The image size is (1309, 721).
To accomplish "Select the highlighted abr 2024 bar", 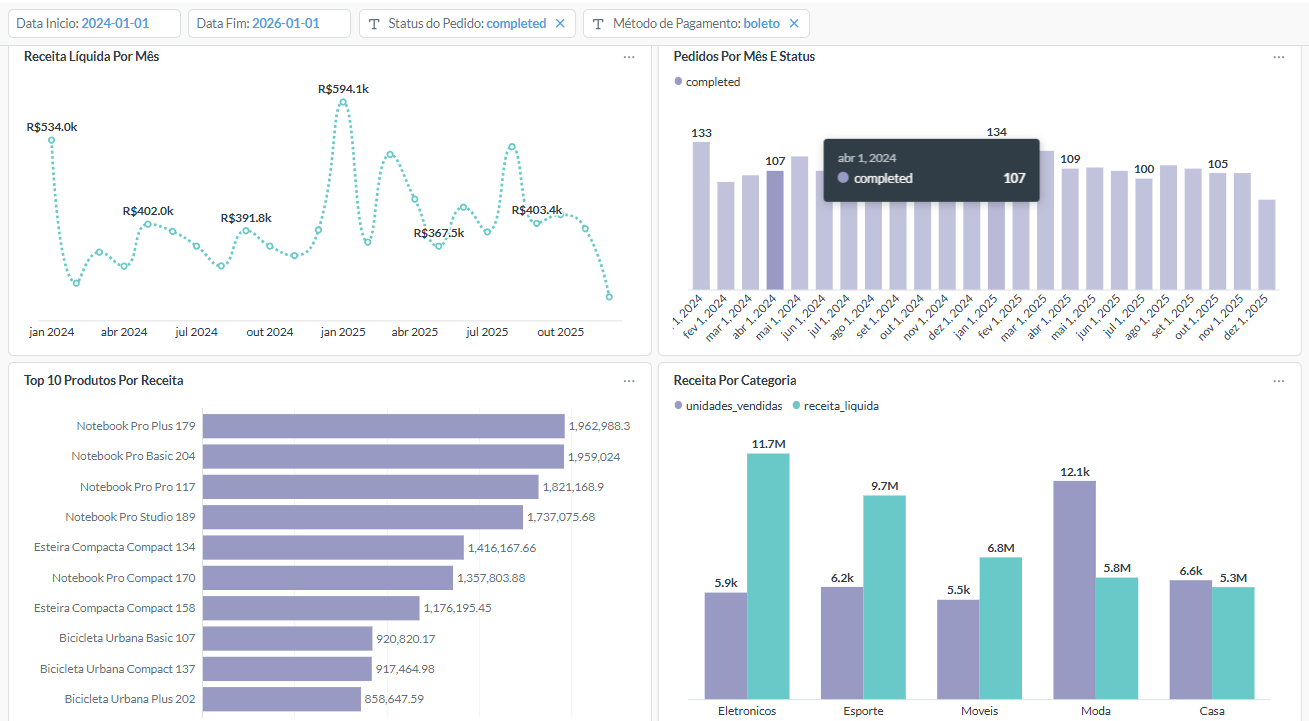I will (x=775, y=230).
